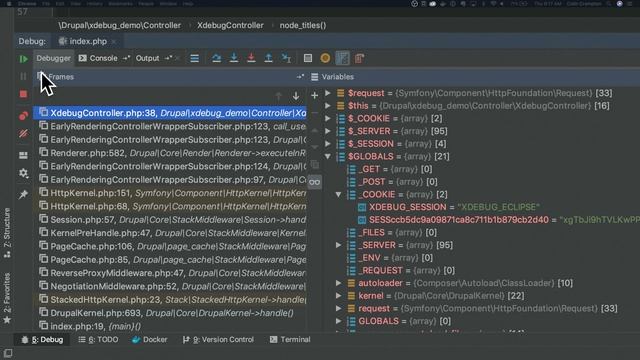Click the tool window toggle icon at bottom-left corner
The image size is (640, 360).
click(x=8, y=353)
